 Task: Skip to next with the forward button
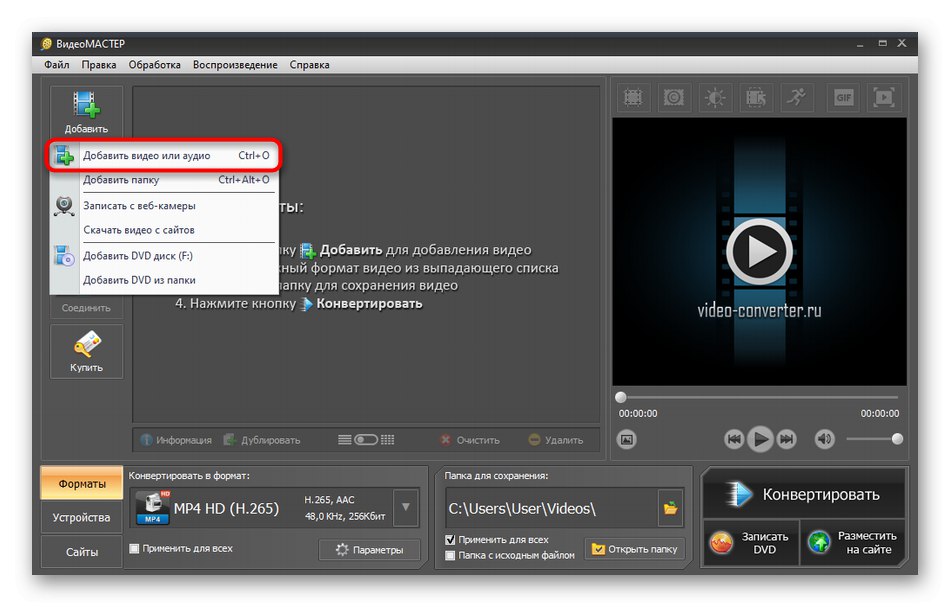pyautogui.click(x=786, y=439)
